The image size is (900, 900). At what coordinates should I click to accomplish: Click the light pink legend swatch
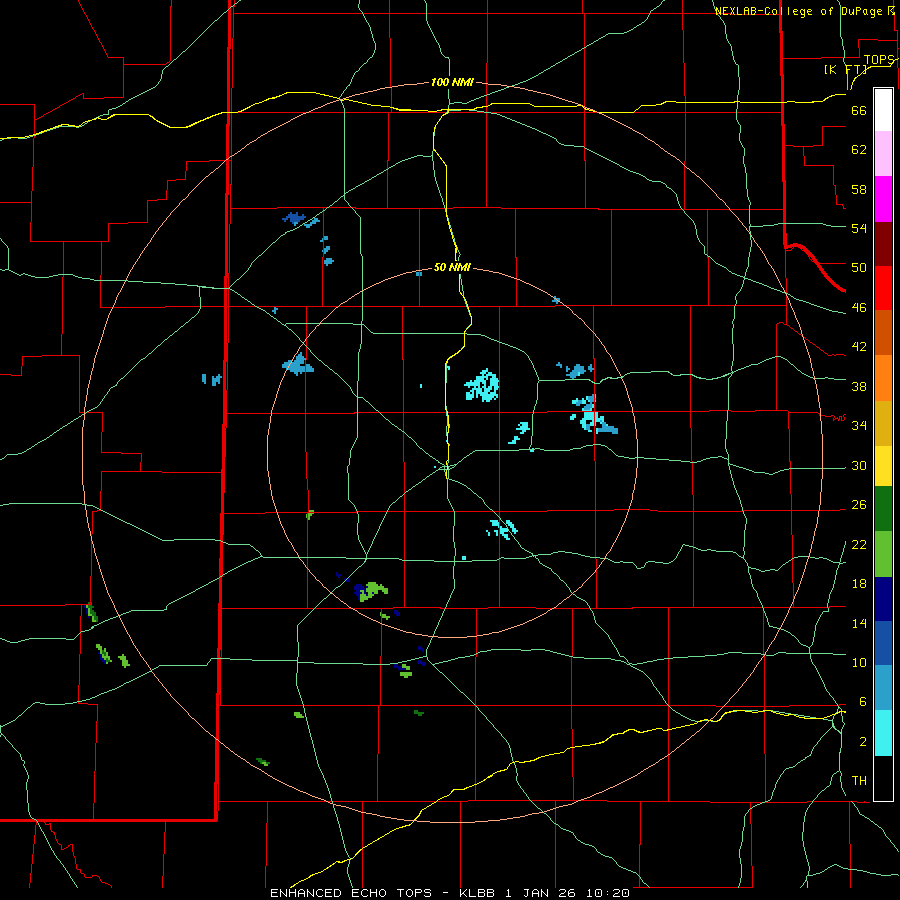tap(883, 154)
